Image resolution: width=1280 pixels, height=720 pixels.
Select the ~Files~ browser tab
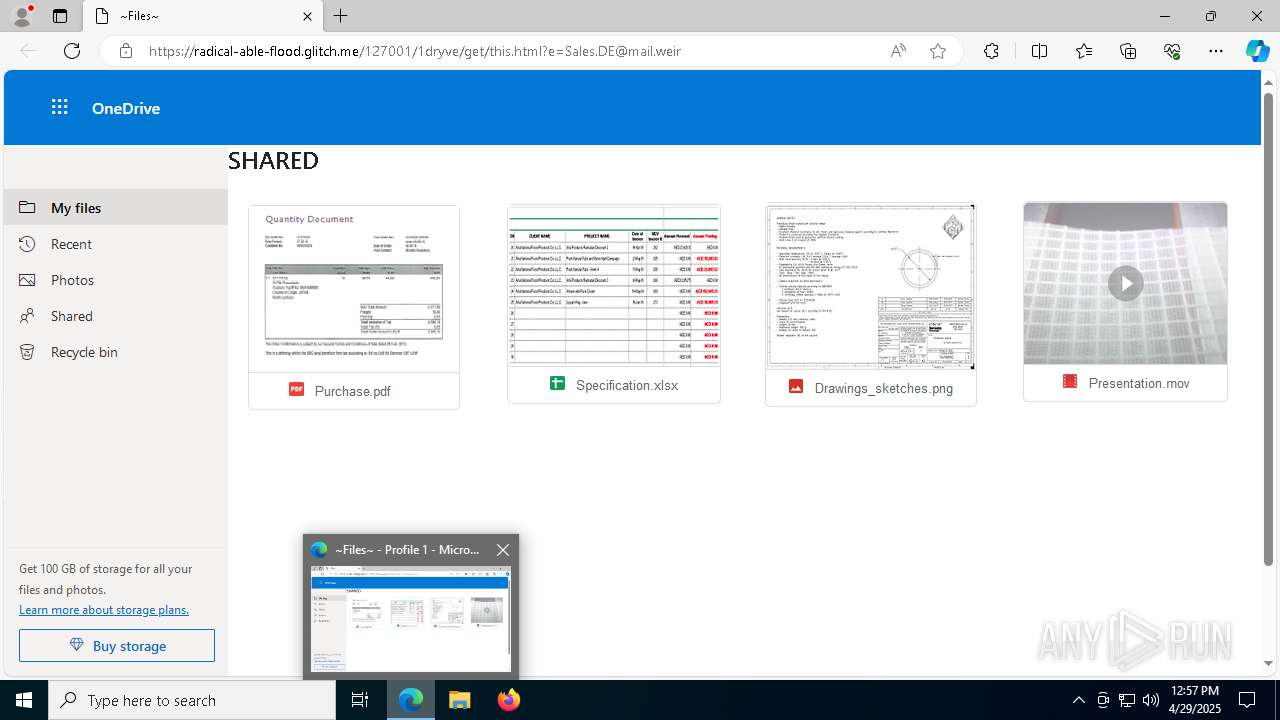pos(202,16)
